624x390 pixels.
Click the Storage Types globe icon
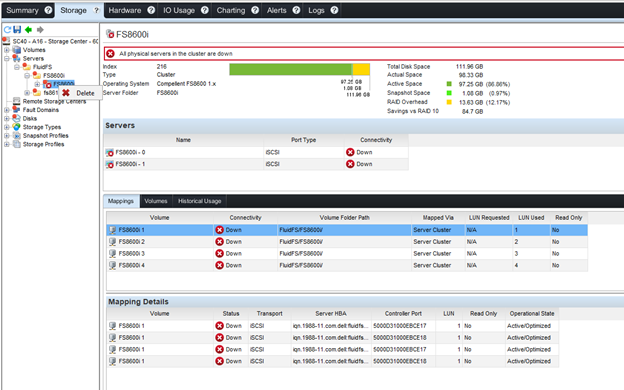16,127
